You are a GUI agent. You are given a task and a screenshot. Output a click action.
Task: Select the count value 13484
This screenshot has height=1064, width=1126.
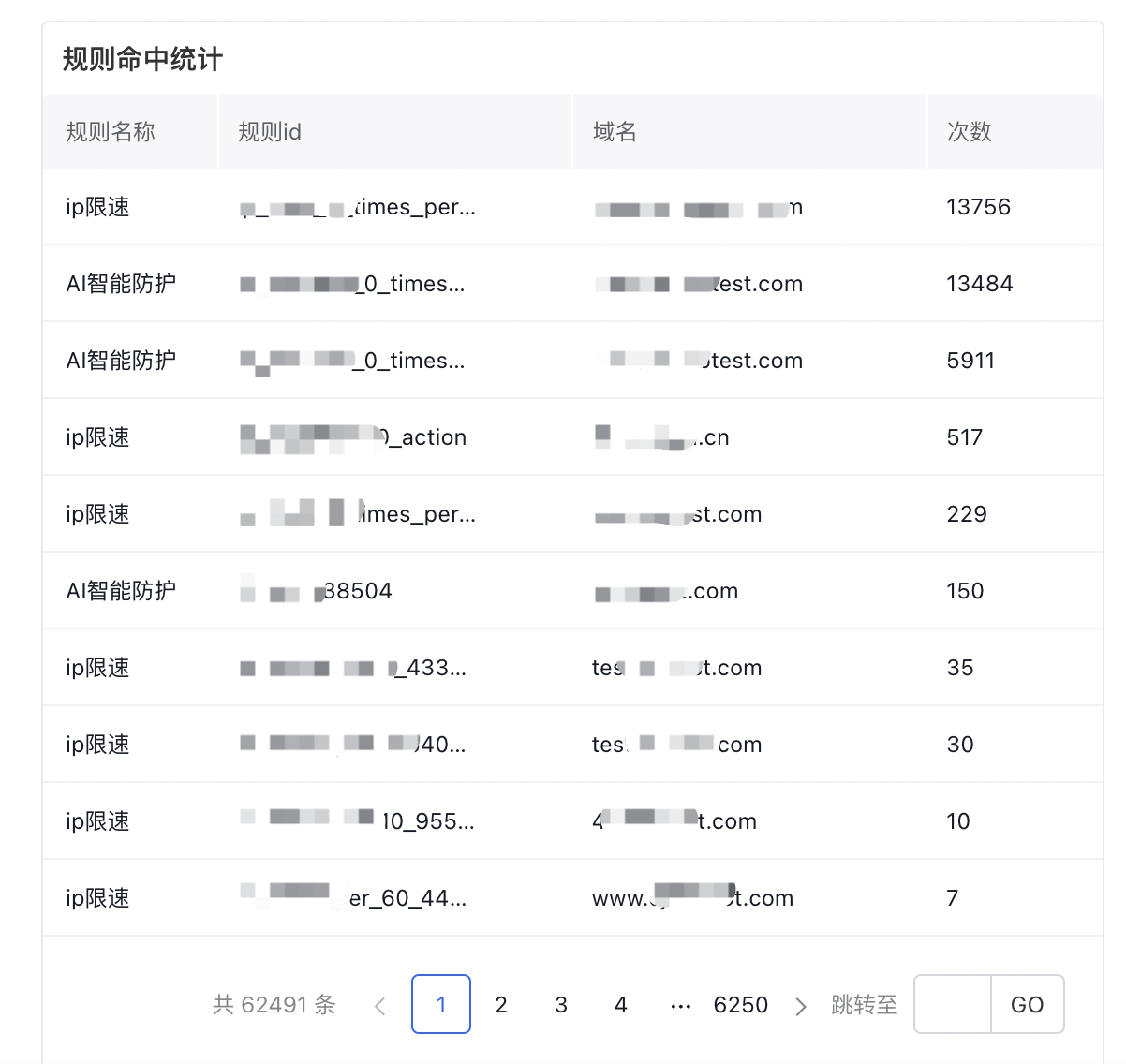tap(980, 284)
